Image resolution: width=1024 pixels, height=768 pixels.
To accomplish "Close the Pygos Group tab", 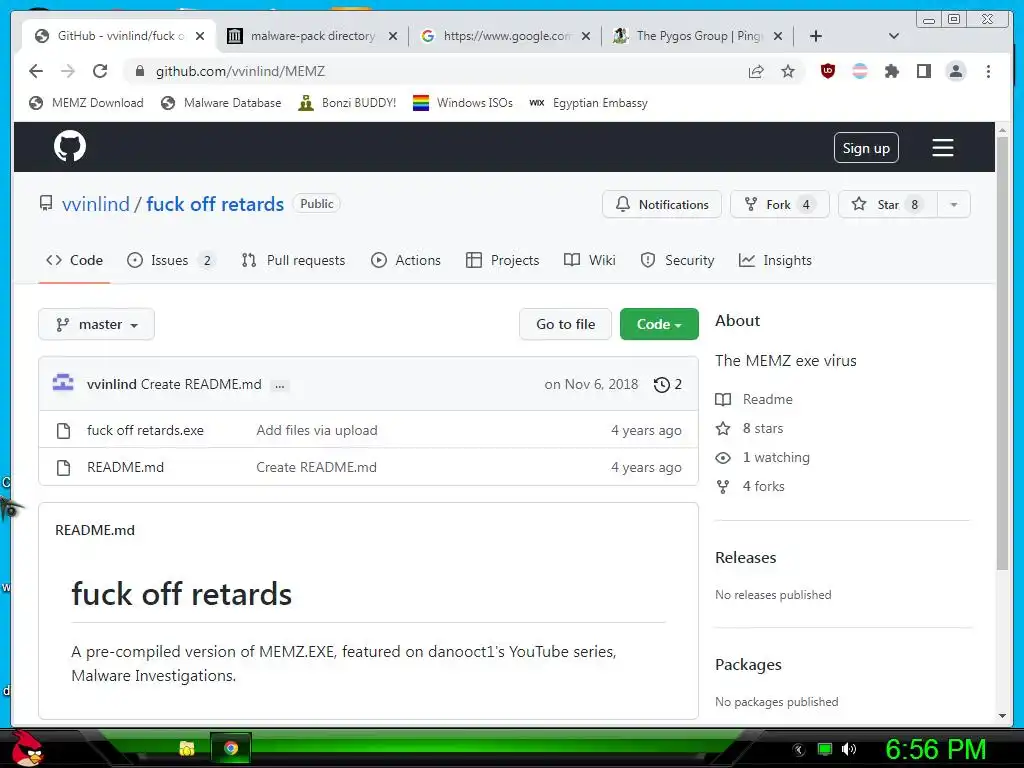I will 778,36.
